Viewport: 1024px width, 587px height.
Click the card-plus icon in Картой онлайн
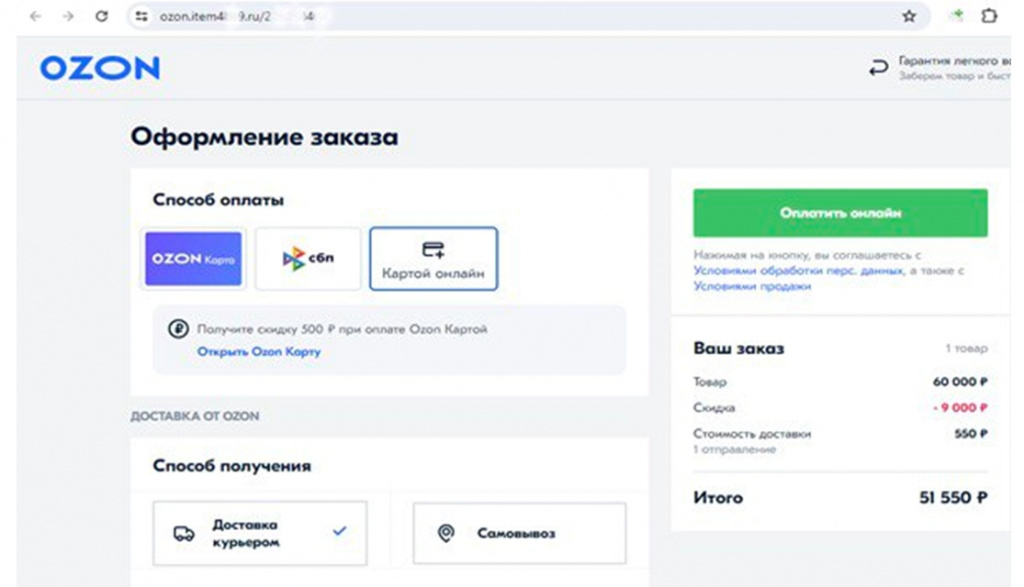[433, 249]
